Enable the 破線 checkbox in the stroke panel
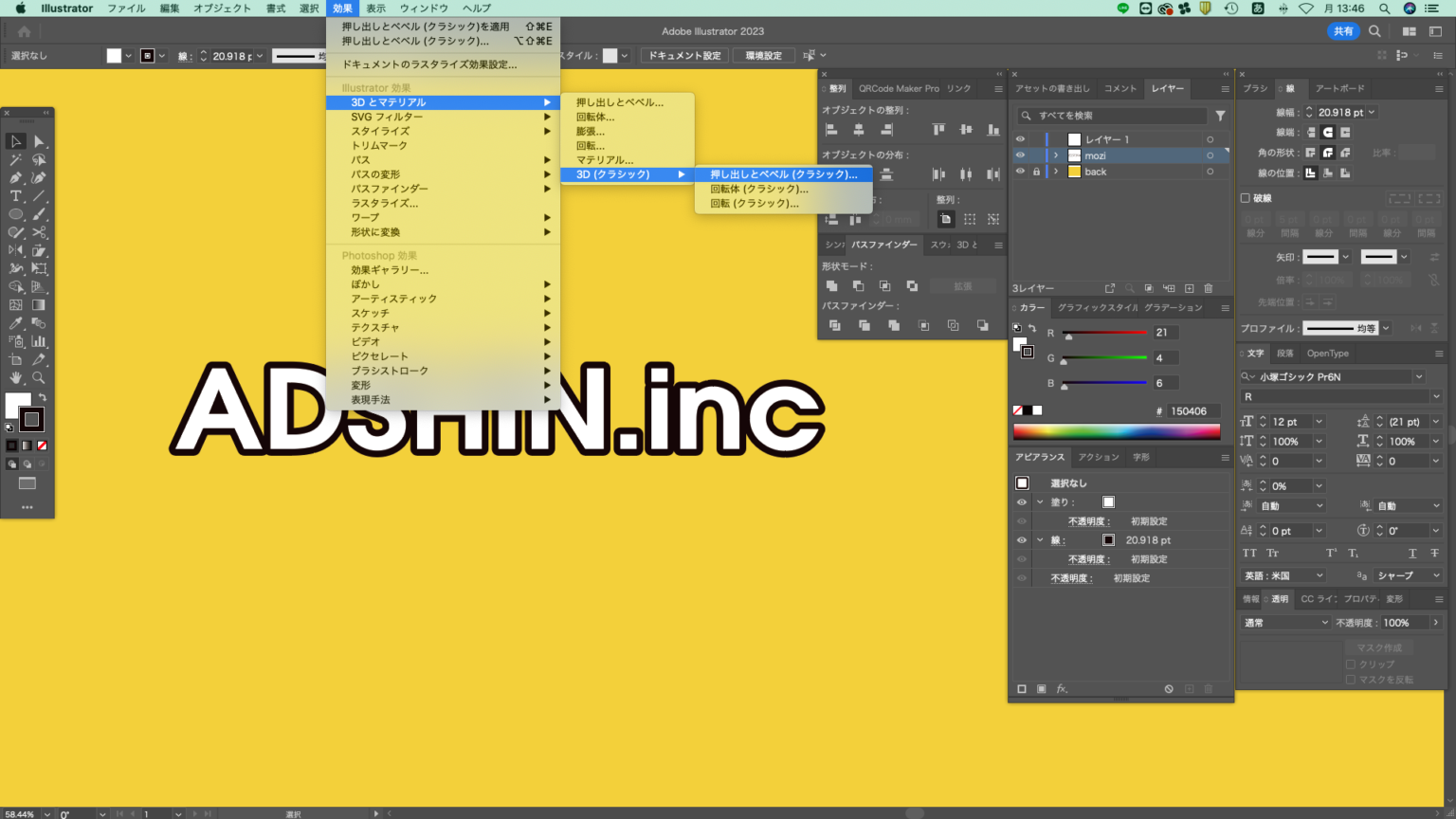The width and height of the screenshot is (1456, 819). pyautogui.click(x=1247, y=197)
